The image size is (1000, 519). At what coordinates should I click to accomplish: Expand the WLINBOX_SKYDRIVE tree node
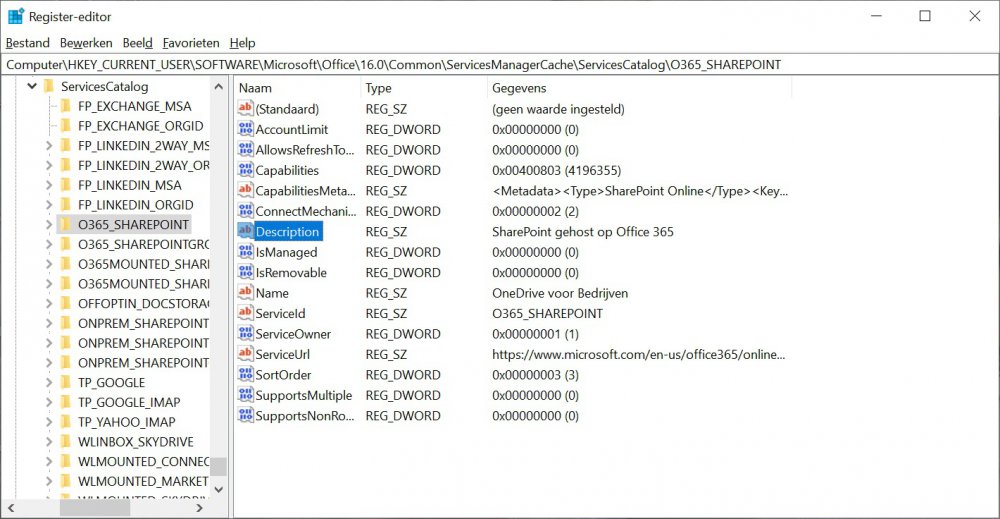click(49, 441)
